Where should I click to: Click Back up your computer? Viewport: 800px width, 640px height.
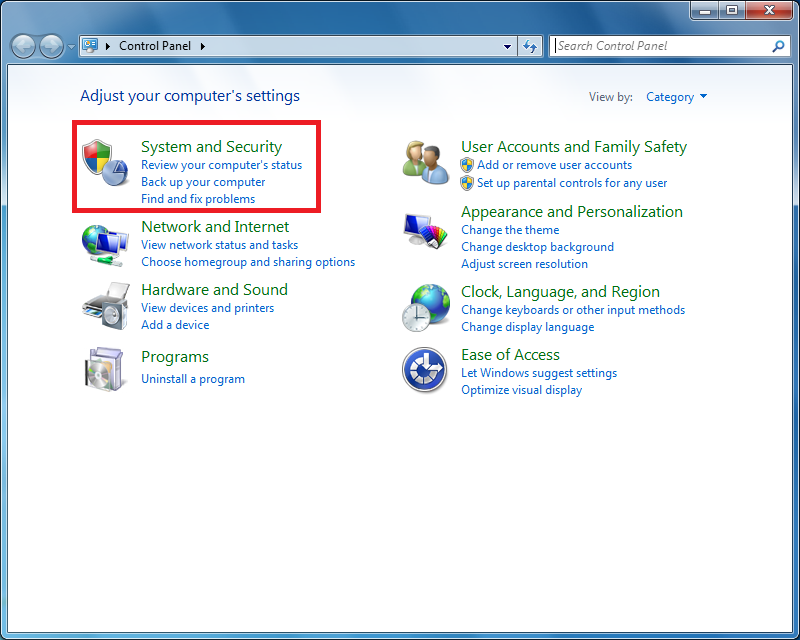pos(203,182)
